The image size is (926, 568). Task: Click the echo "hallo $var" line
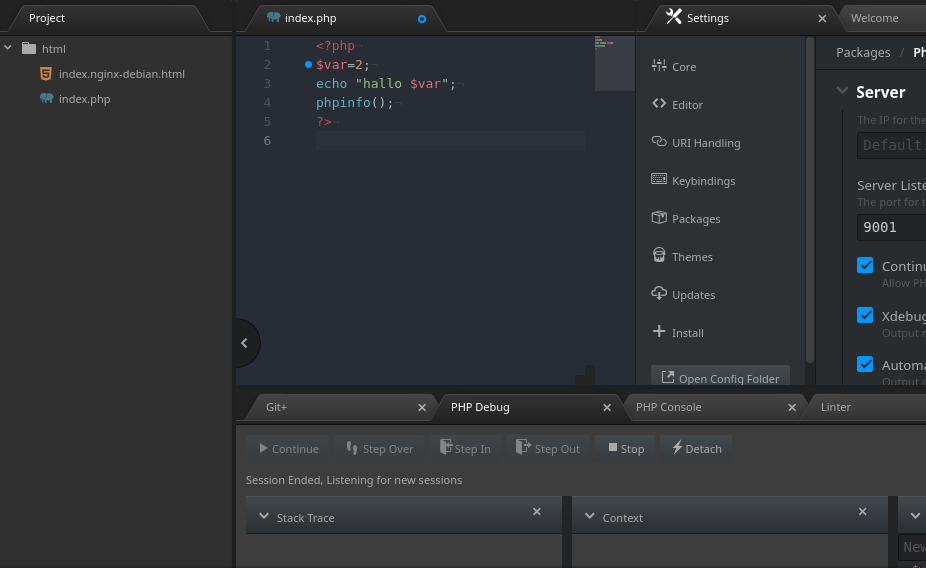pos(386,84)
